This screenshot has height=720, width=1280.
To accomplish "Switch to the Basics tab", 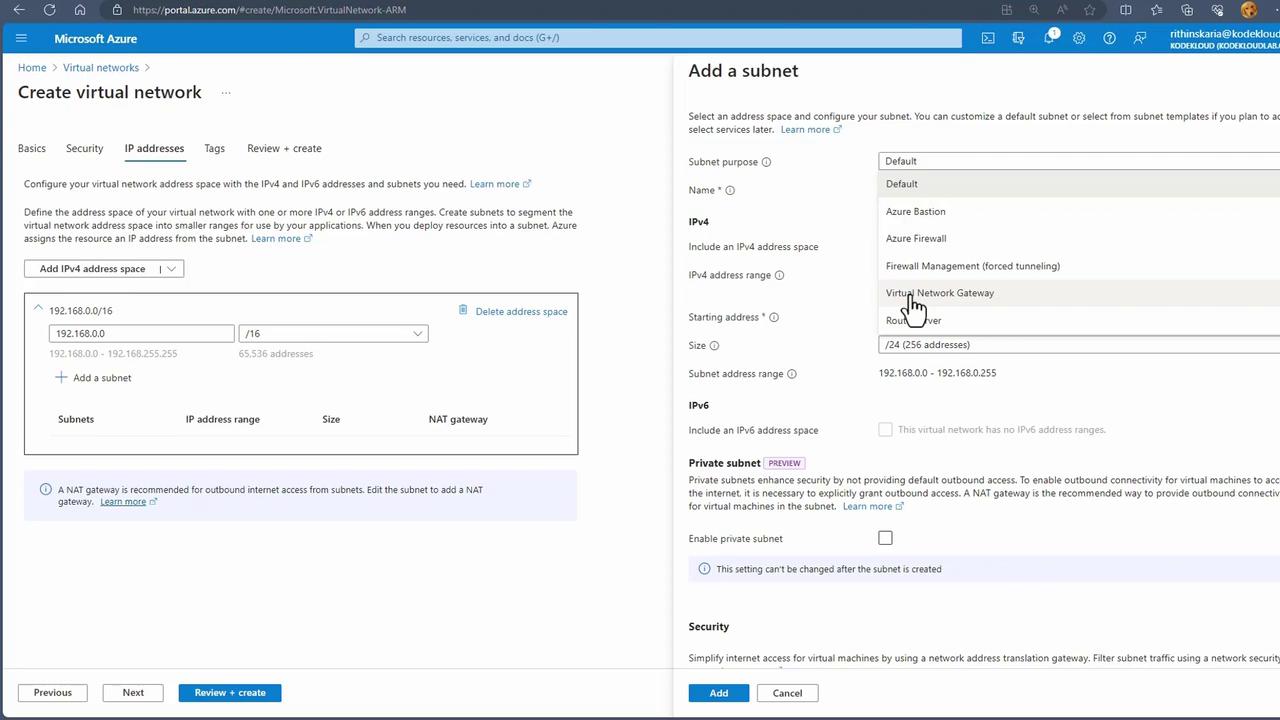I will point(32,148).
